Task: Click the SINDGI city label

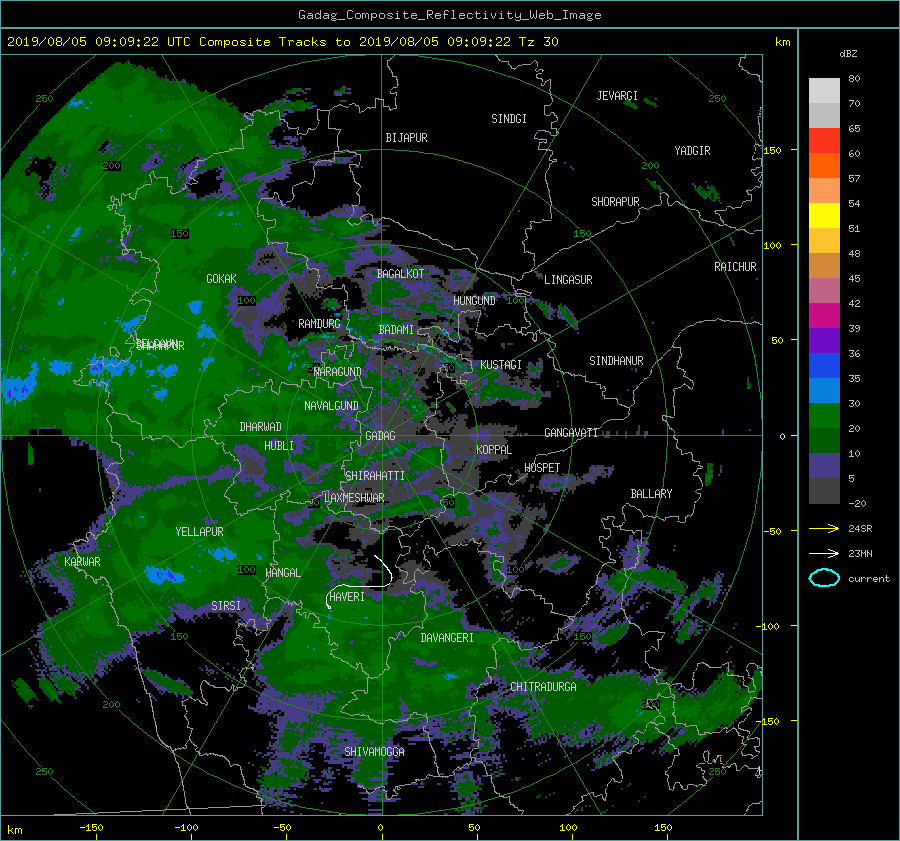Action: tap(509, 119)
